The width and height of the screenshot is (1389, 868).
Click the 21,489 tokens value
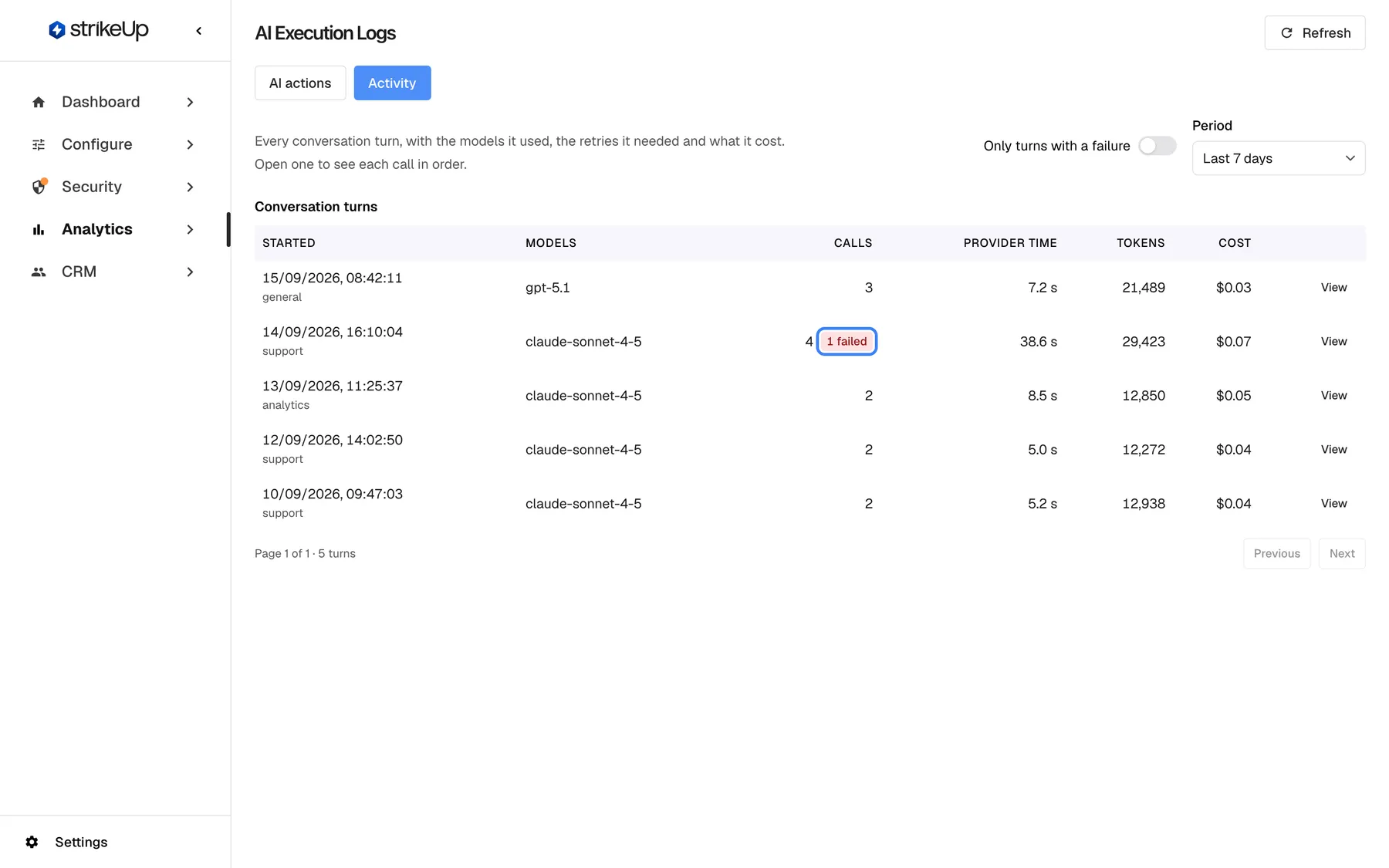pyautogui.click(x=1144, y=287)
